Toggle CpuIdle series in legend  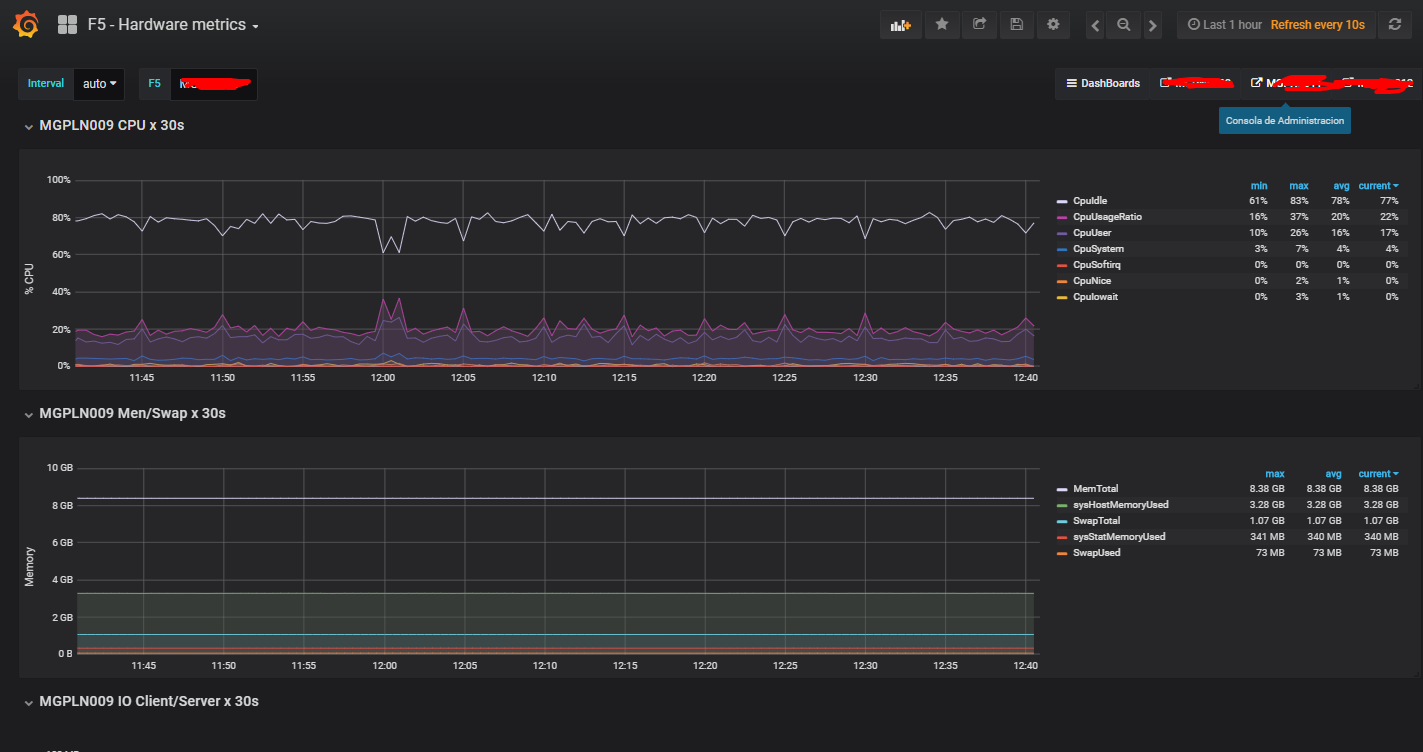click(1089, 201)
